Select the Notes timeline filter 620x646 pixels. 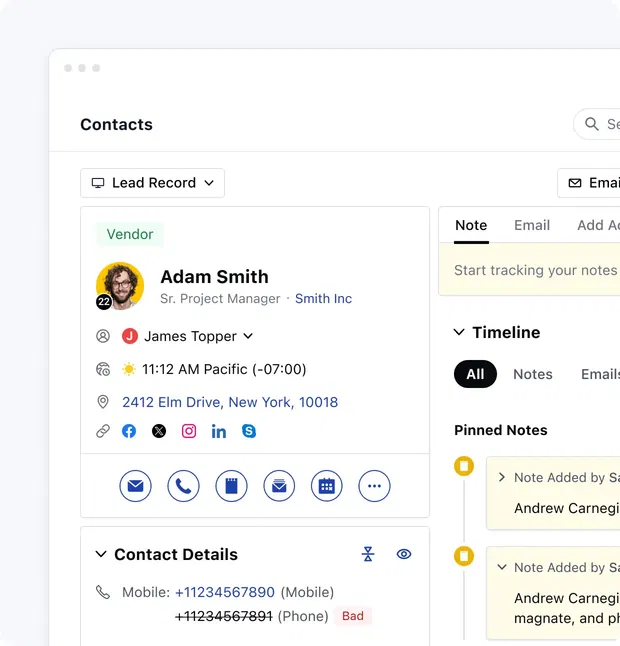[x=532, y=374]
